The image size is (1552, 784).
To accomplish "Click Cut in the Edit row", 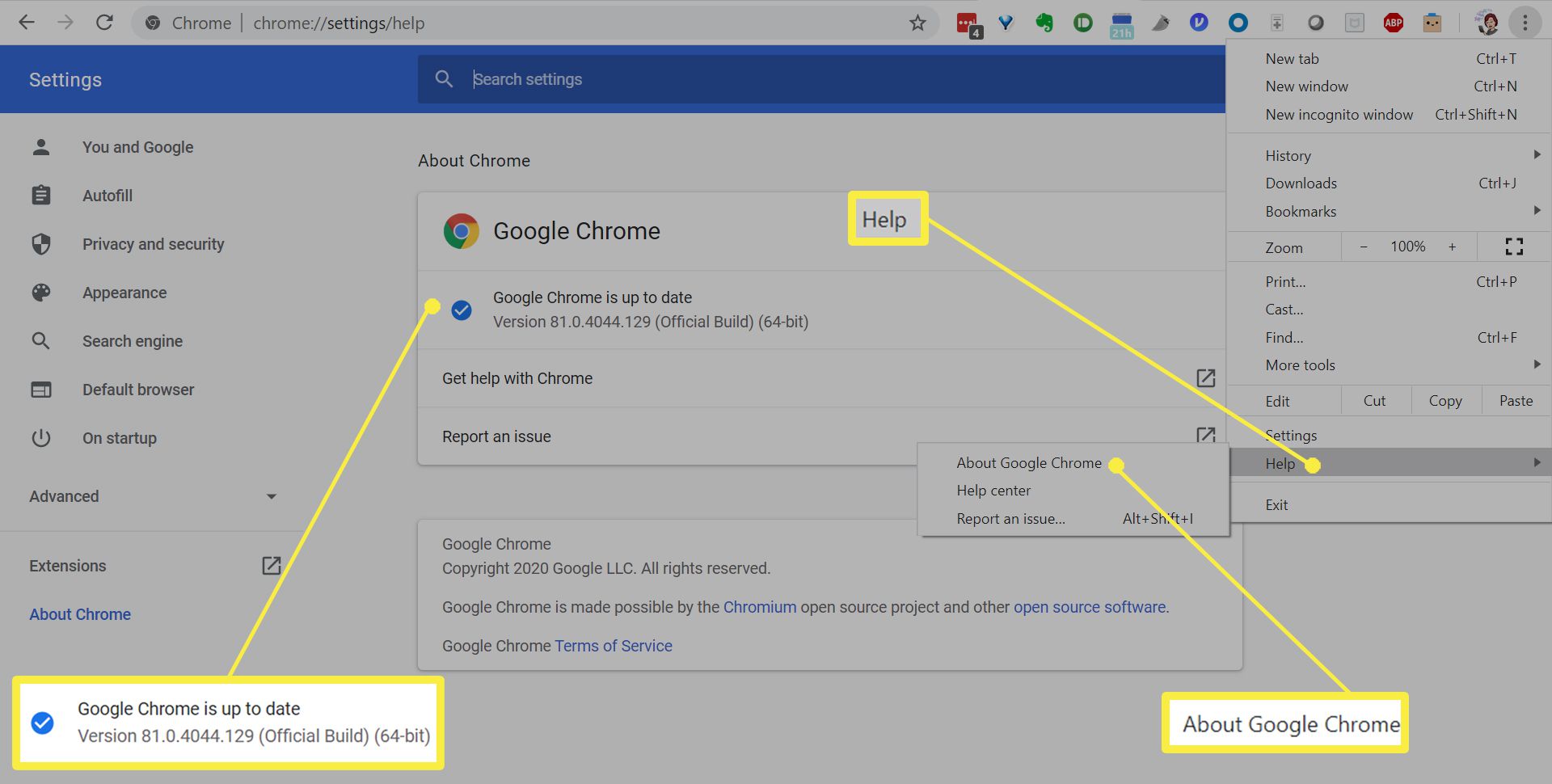I will tap(1375, 401).
